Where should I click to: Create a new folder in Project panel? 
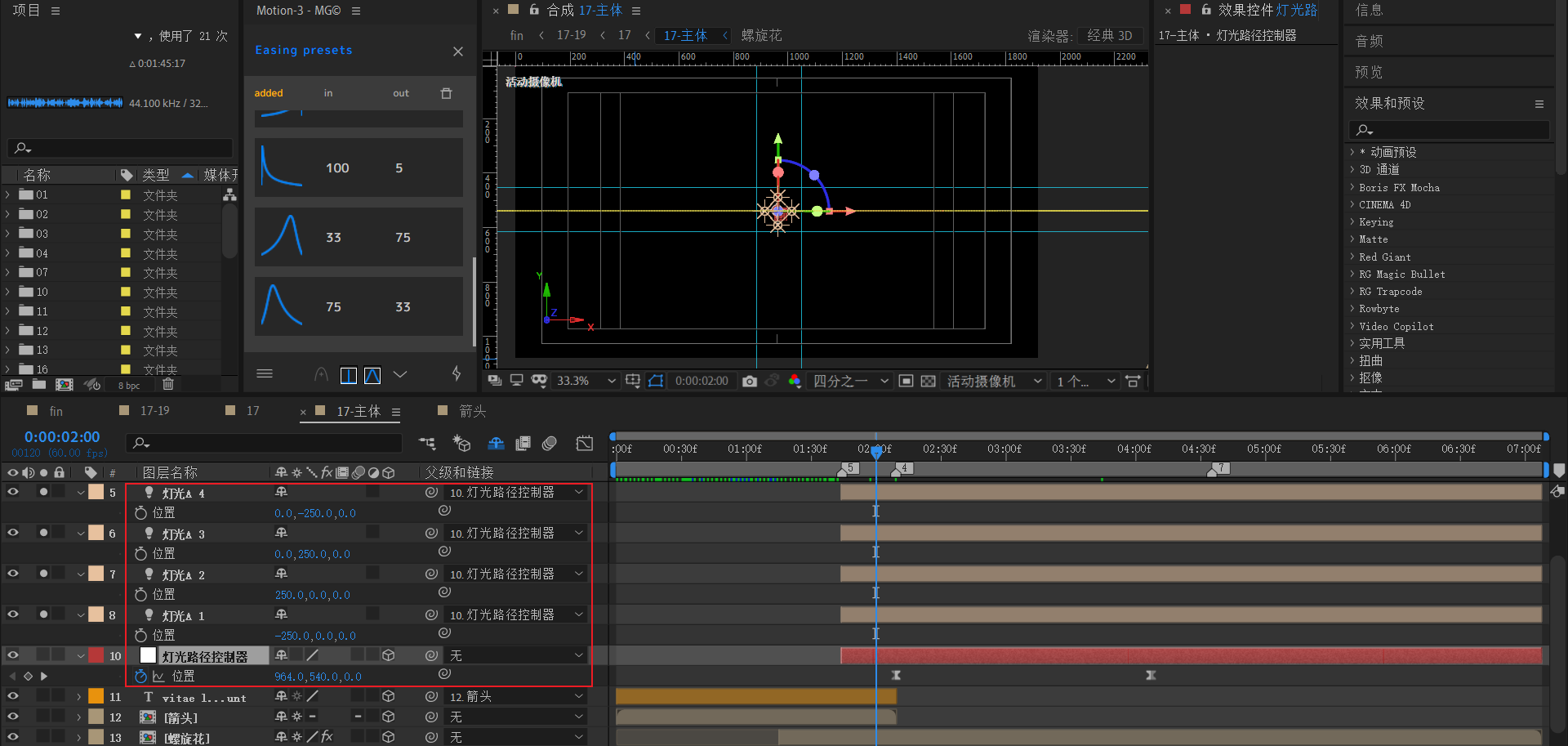pos(39,384)
